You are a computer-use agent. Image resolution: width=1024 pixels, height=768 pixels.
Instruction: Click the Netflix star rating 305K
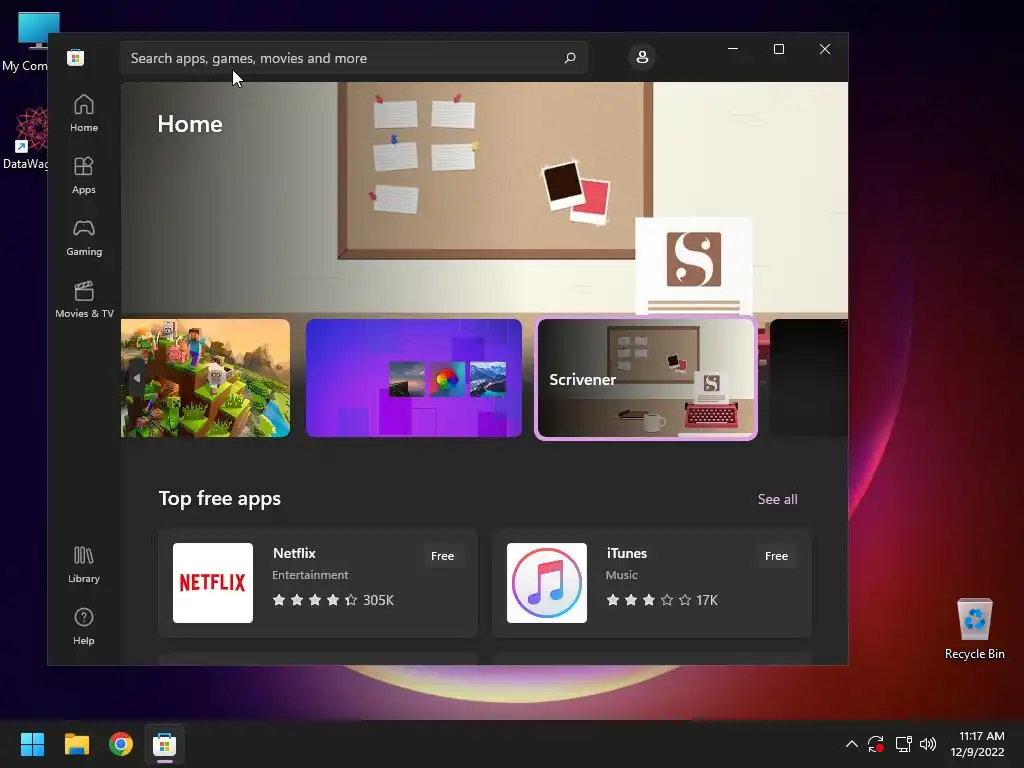point(333,600)
